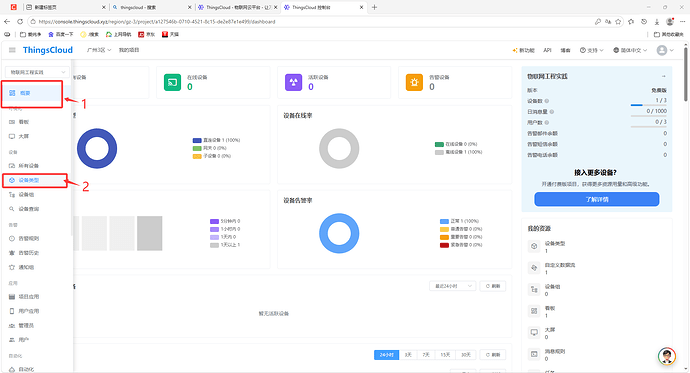This screenshot has width=690, height=373.
Task: Click the 了解详情 learn more button
Action: click(x=597, y=199)
